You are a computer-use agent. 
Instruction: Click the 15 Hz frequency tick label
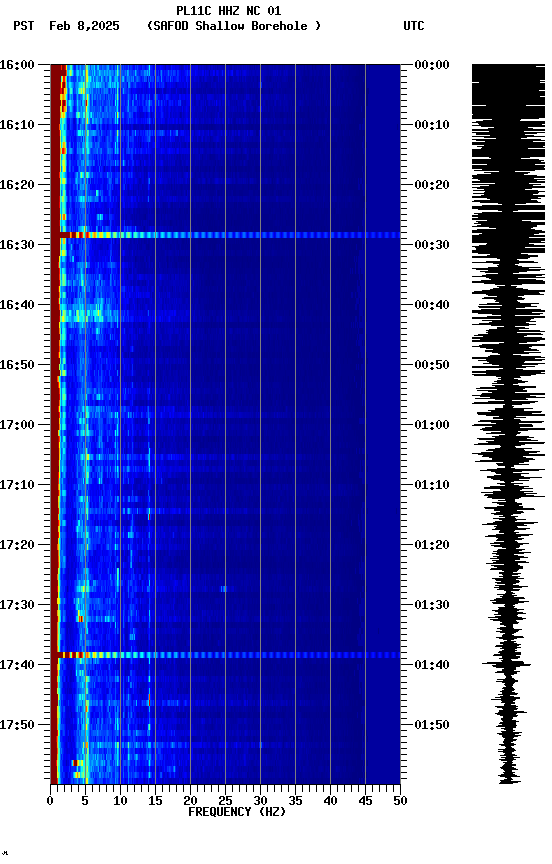155,801
